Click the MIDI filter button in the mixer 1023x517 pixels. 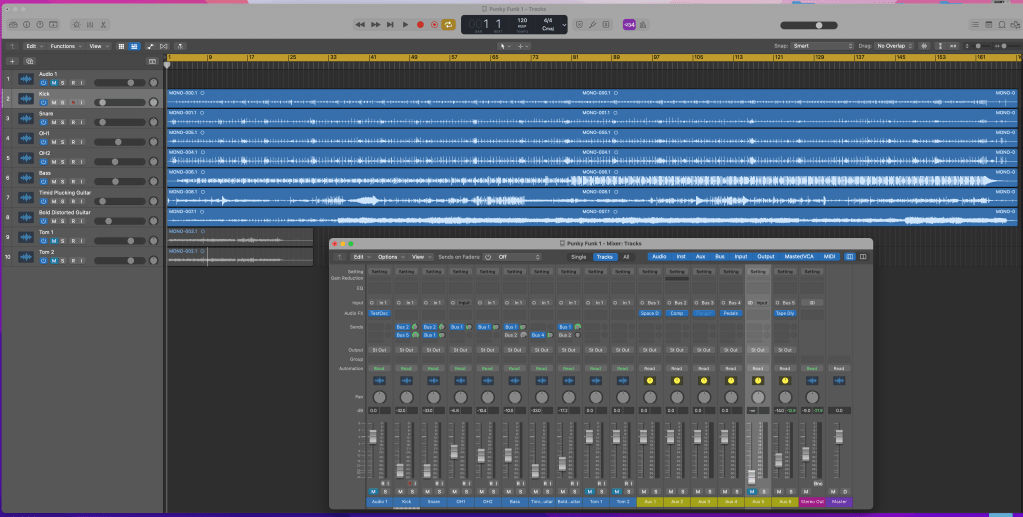pos(829,257)
